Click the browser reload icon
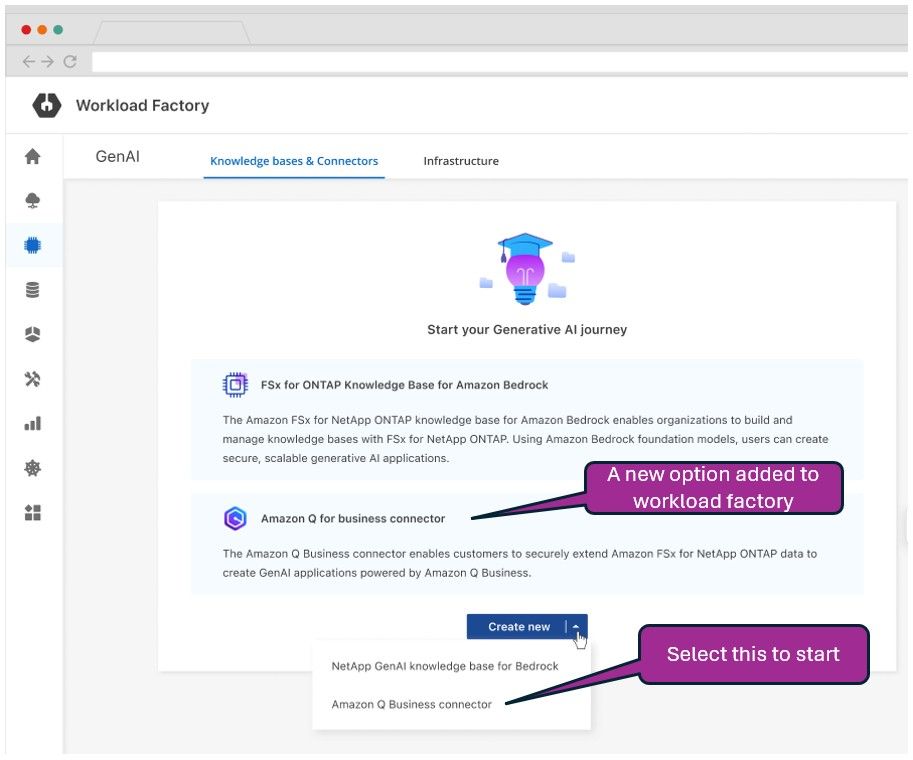 point(70,62)
